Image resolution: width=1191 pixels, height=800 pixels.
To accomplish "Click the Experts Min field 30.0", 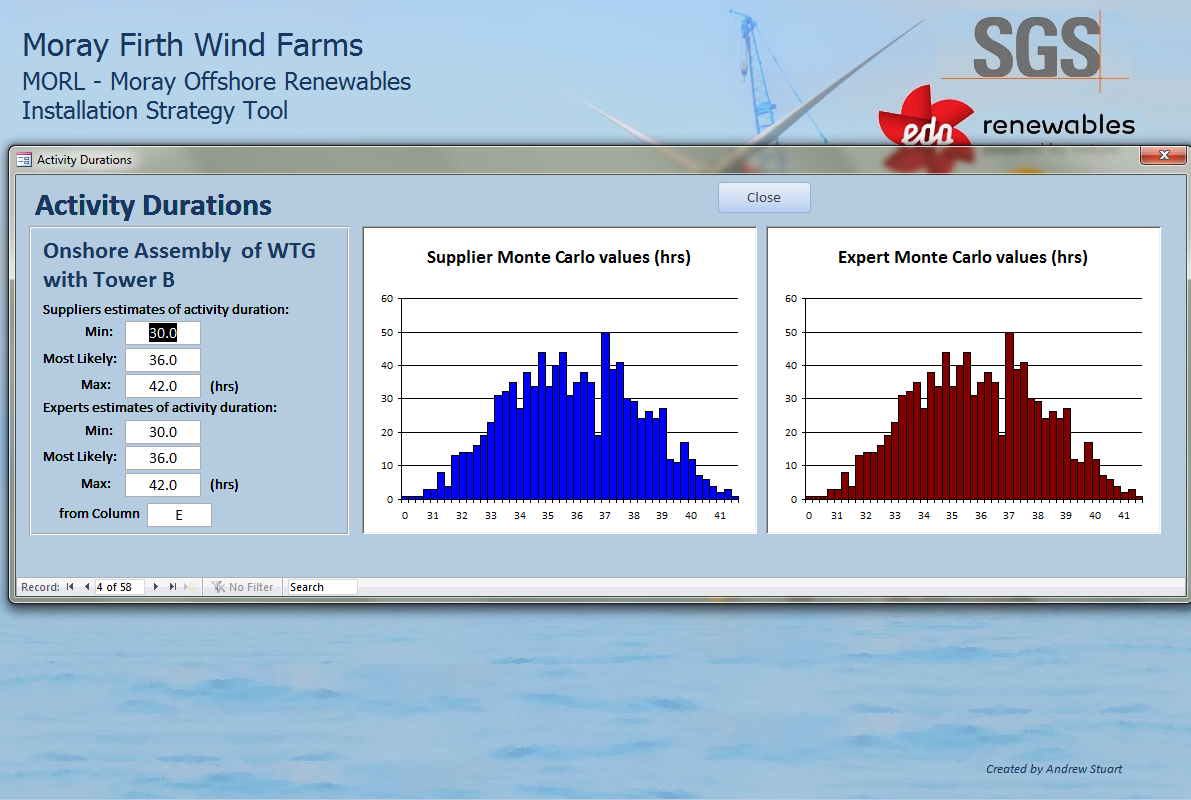I will tap(163, 432).
